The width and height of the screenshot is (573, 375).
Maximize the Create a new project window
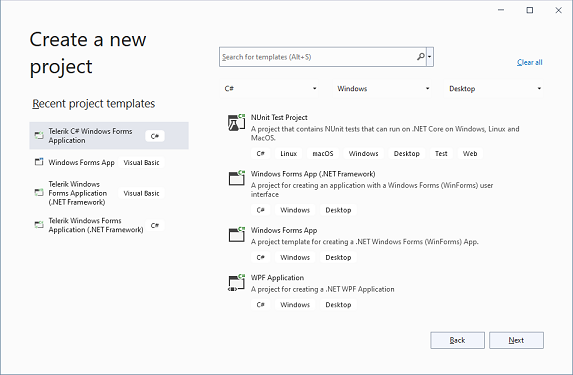530,10
